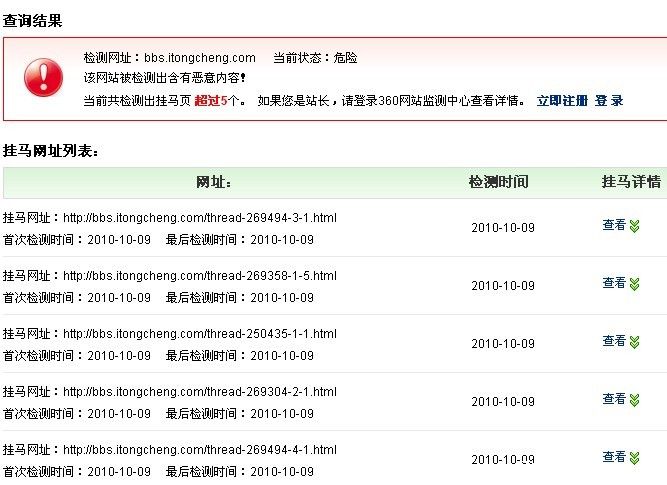The width and height of the screenshot is (667, 485).
Task: Click detection date in thread-269358-1-5 row
Action: (x=503, y=286)
